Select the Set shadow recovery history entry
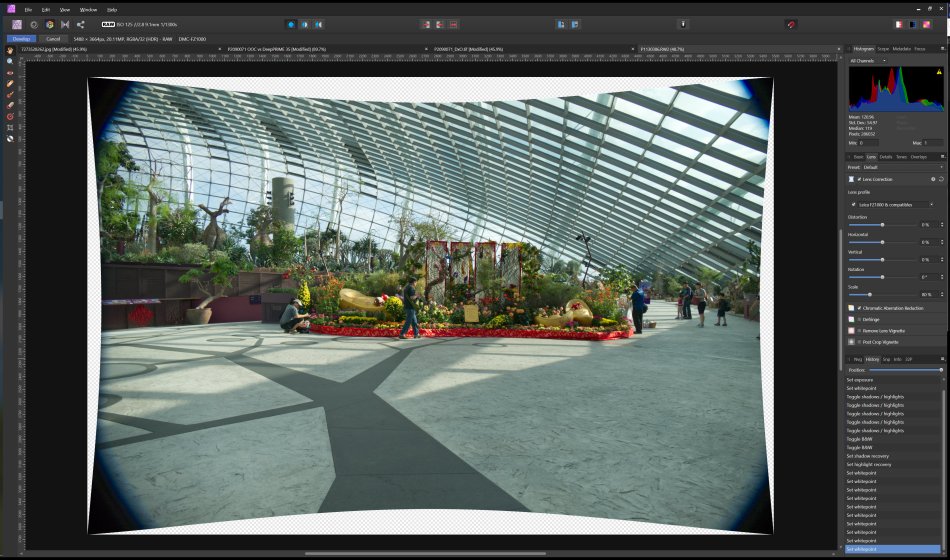The width and height of the screenshot is (950, 560). coord(893,456)
